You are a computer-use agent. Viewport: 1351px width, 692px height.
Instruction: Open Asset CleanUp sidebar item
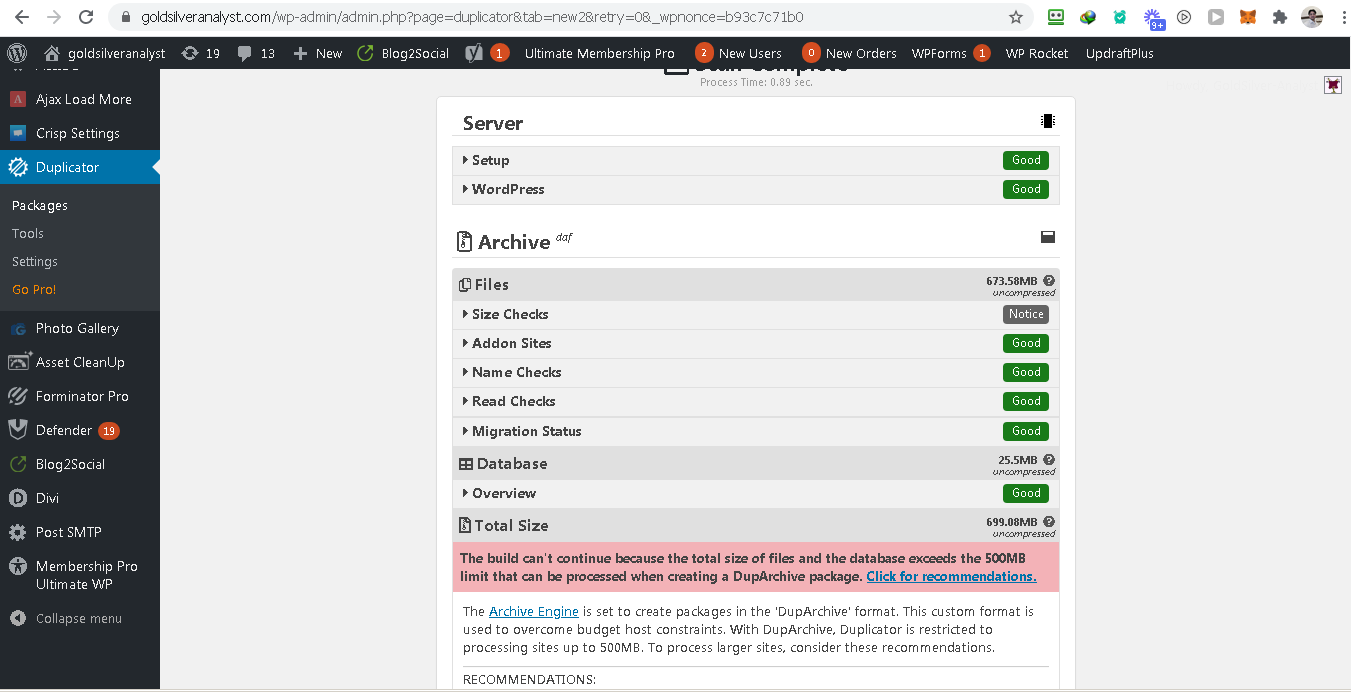(80, 362)
